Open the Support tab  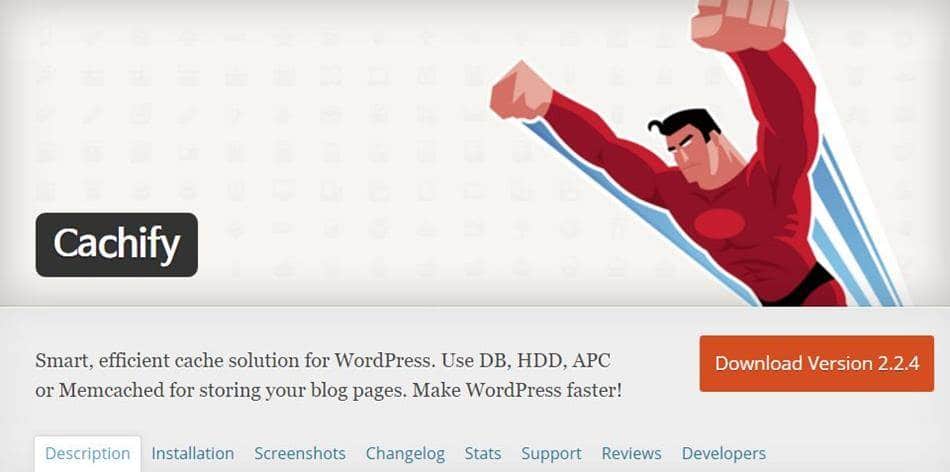pos(551,453)
